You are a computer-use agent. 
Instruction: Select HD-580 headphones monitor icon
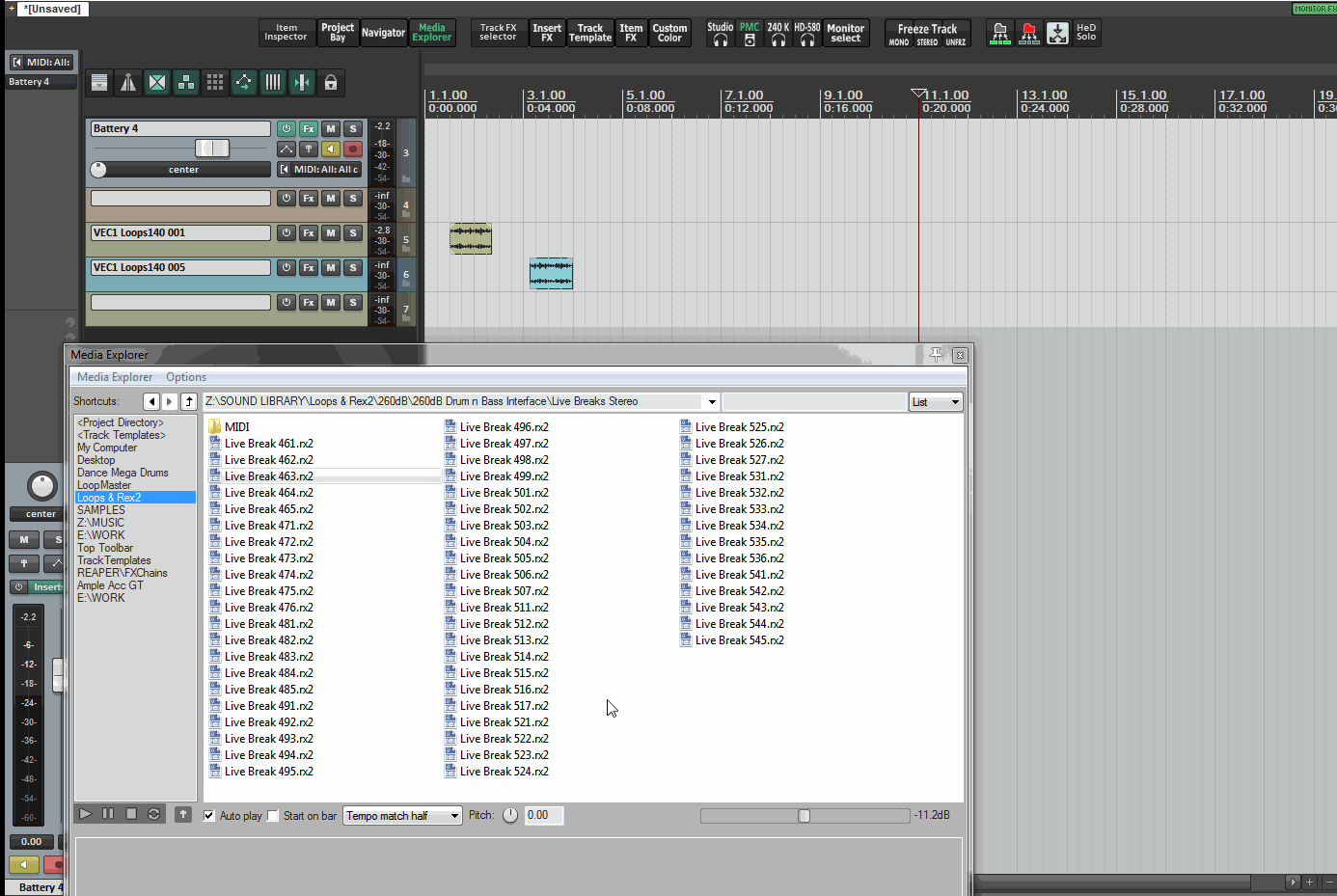807,34
